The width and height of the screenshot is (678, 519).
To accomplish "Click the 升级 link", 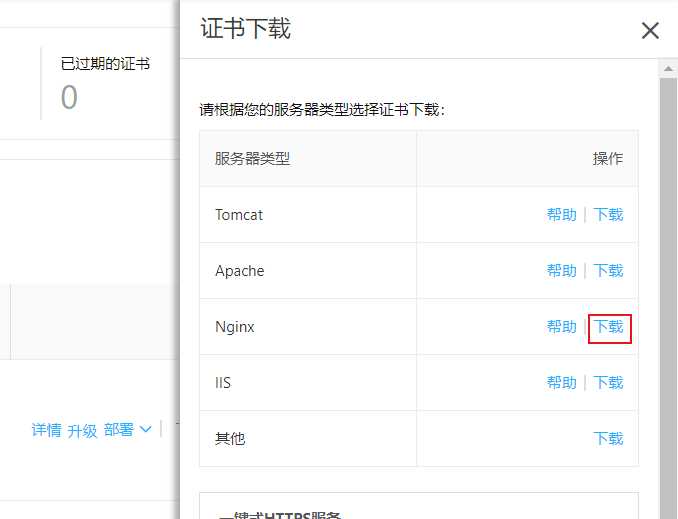I will coord(82,430).
